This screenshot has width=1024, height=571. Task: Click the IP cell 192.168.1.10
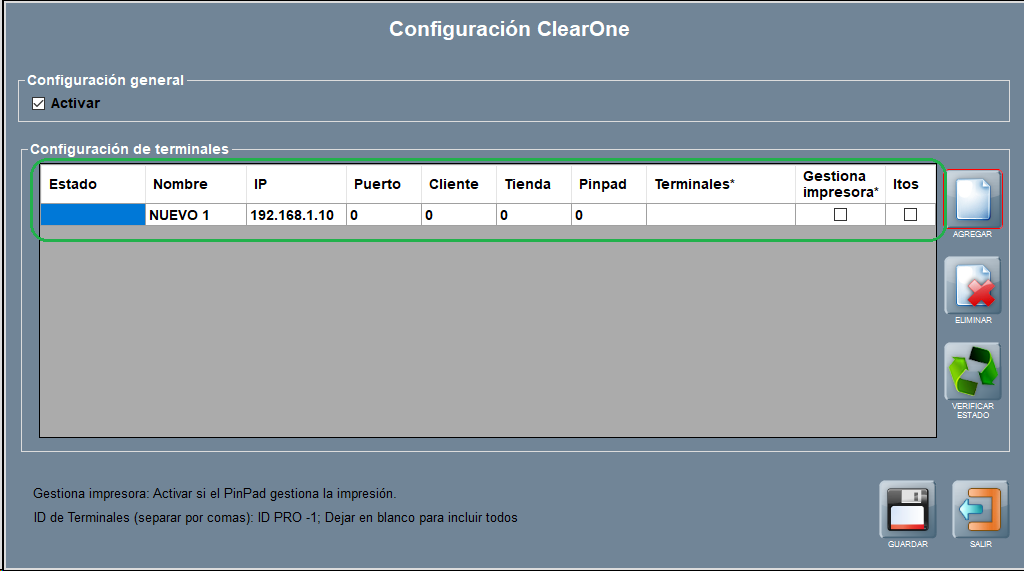296,215
